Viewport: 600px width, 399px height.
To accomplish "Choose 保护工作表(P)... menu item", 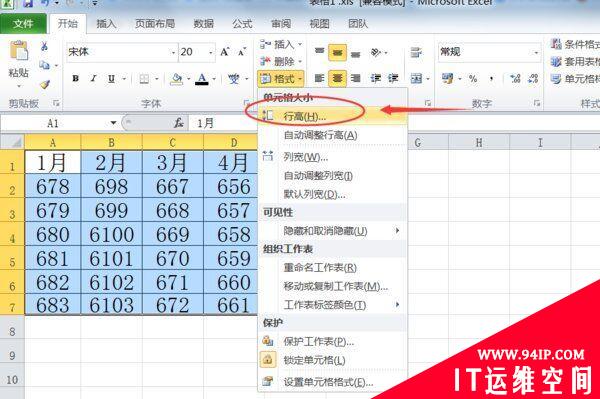I will [x=332, y=341].
